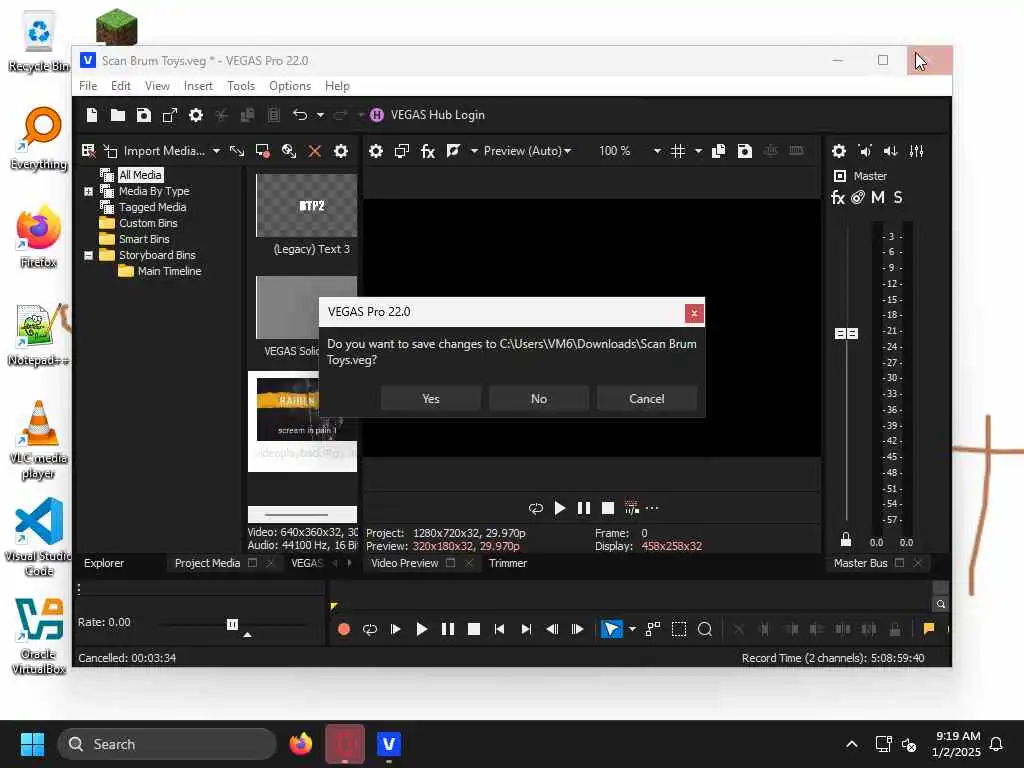1024x768 pixels.
Task: Click the Undo arrow
Action: (300, 115)
